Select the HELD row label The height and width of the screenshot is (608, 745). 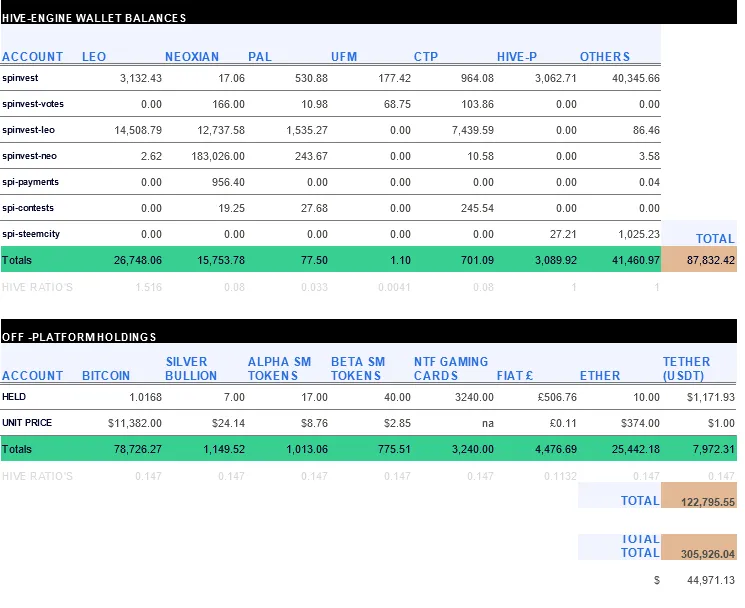pos(14,397)
